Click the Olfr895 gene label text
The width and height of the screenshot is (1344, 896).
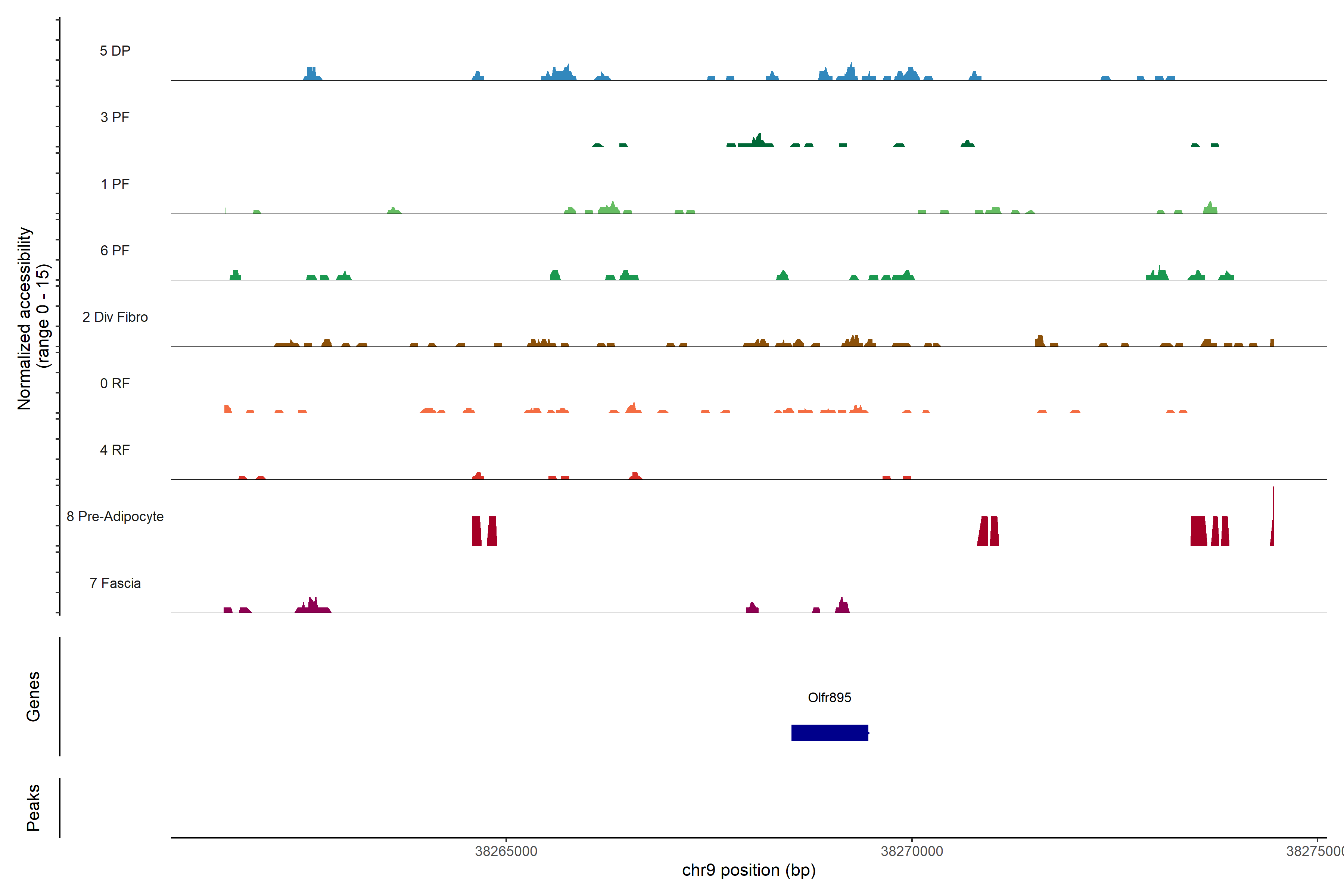point(829,697)
